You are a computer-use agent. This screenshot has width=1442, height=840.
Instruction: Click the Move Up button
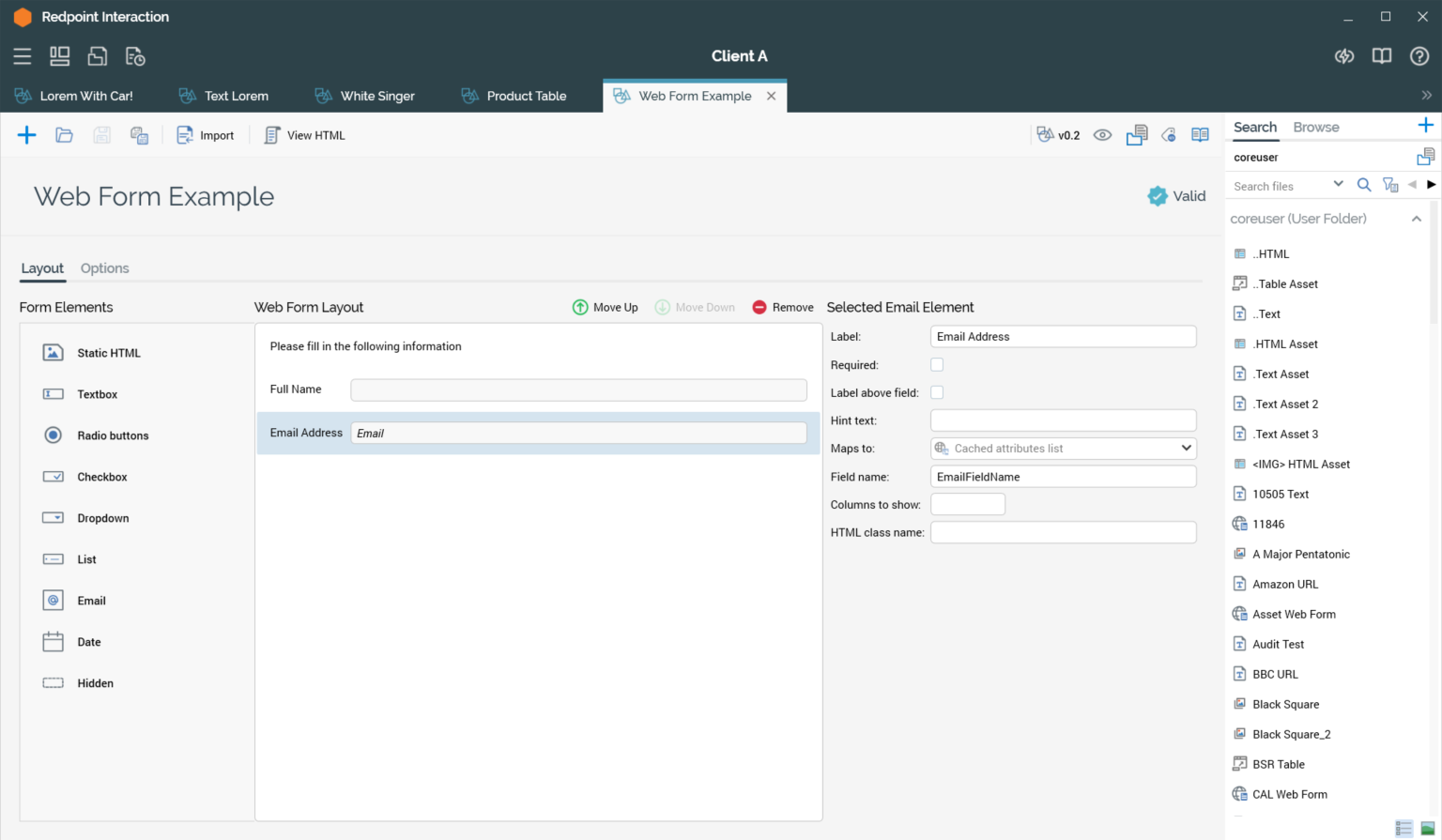click(x=606, y=307)
